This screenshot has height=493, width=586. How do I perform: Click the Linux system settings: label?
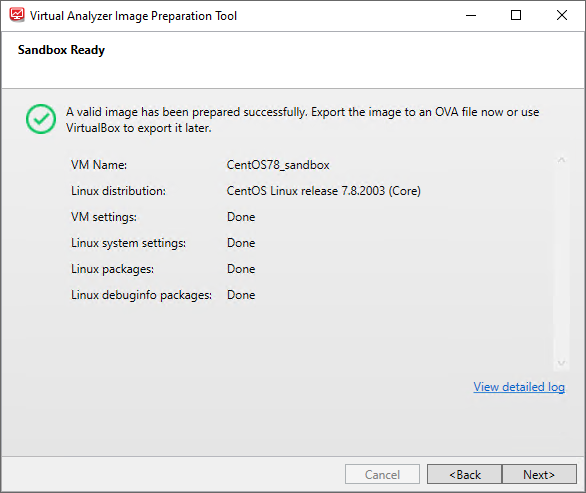point(129,243)
